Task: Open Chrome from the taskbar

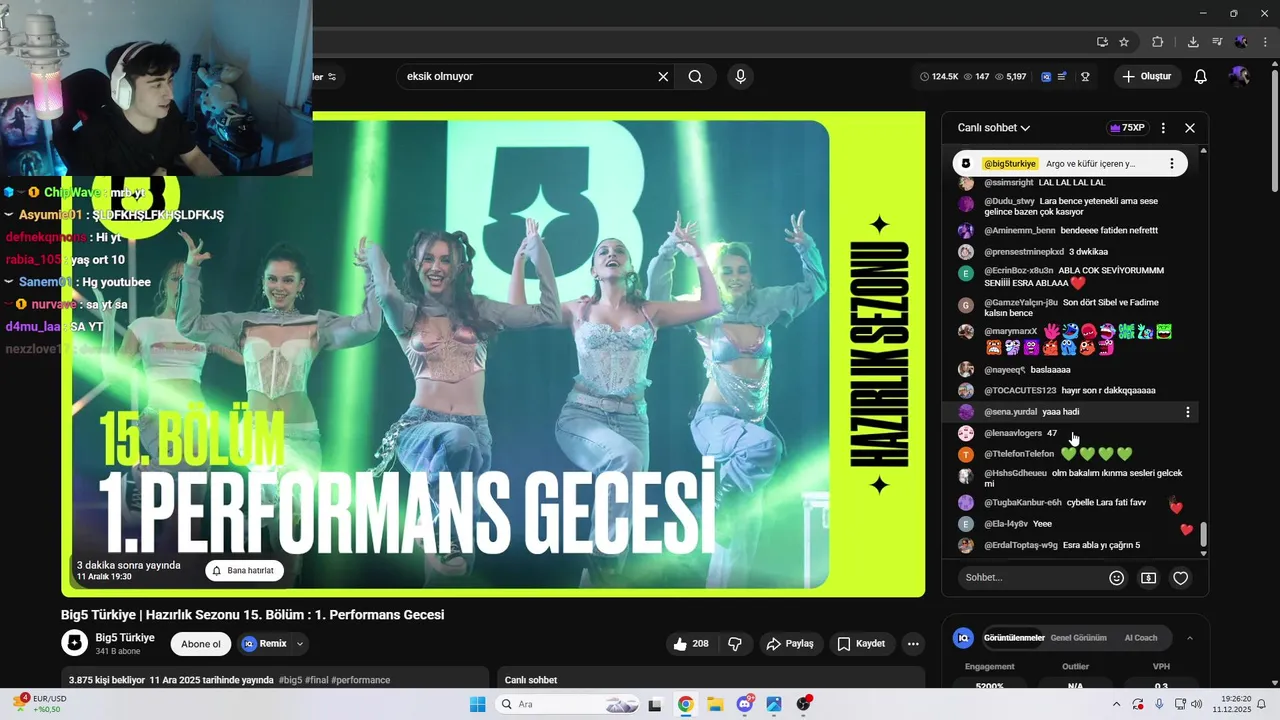Action: click(x=685, y=704)
